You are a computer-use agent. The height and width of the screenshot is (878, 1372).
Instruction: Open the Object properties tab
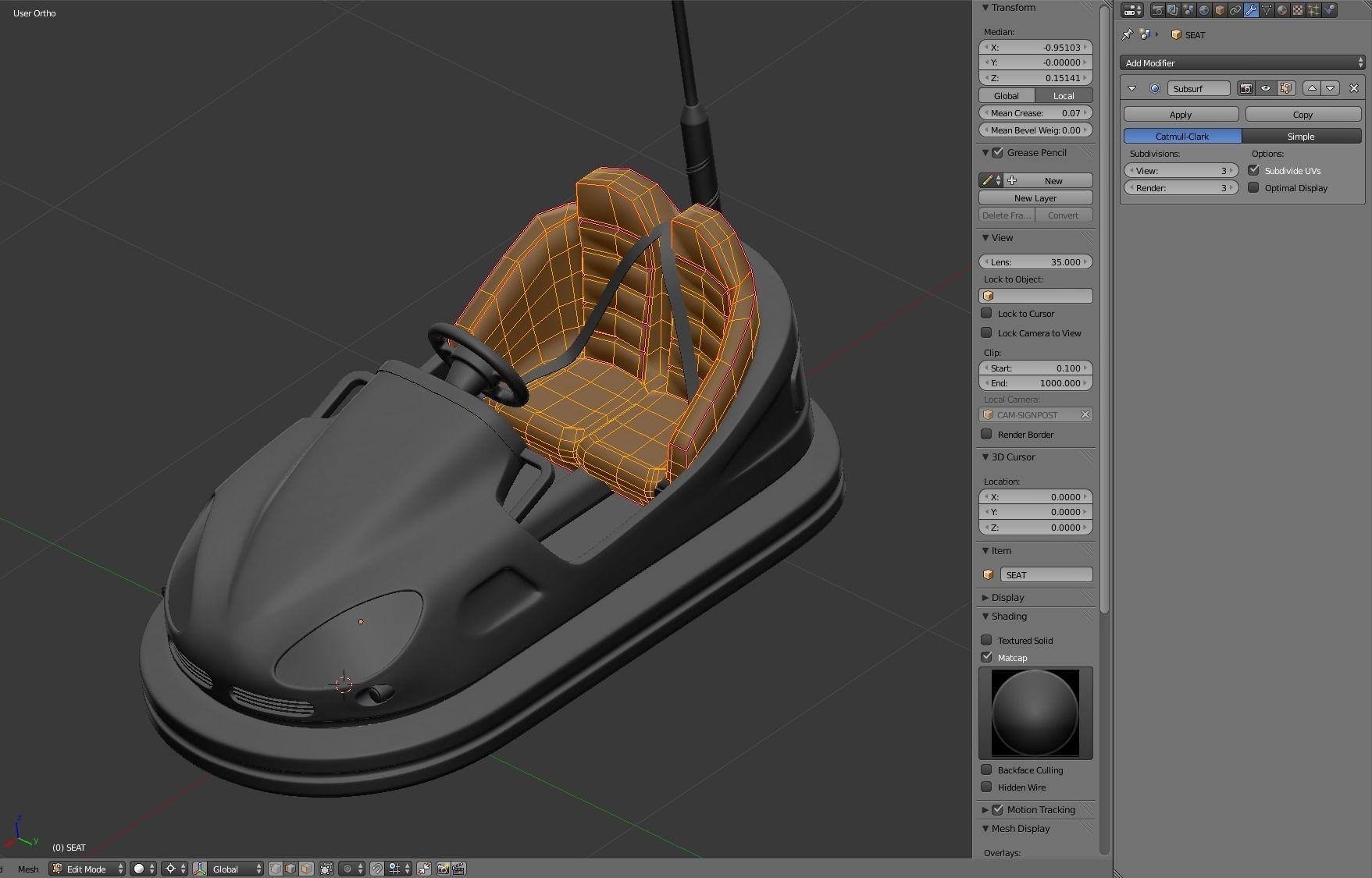pyautogui.click(x=1220, y=10)
